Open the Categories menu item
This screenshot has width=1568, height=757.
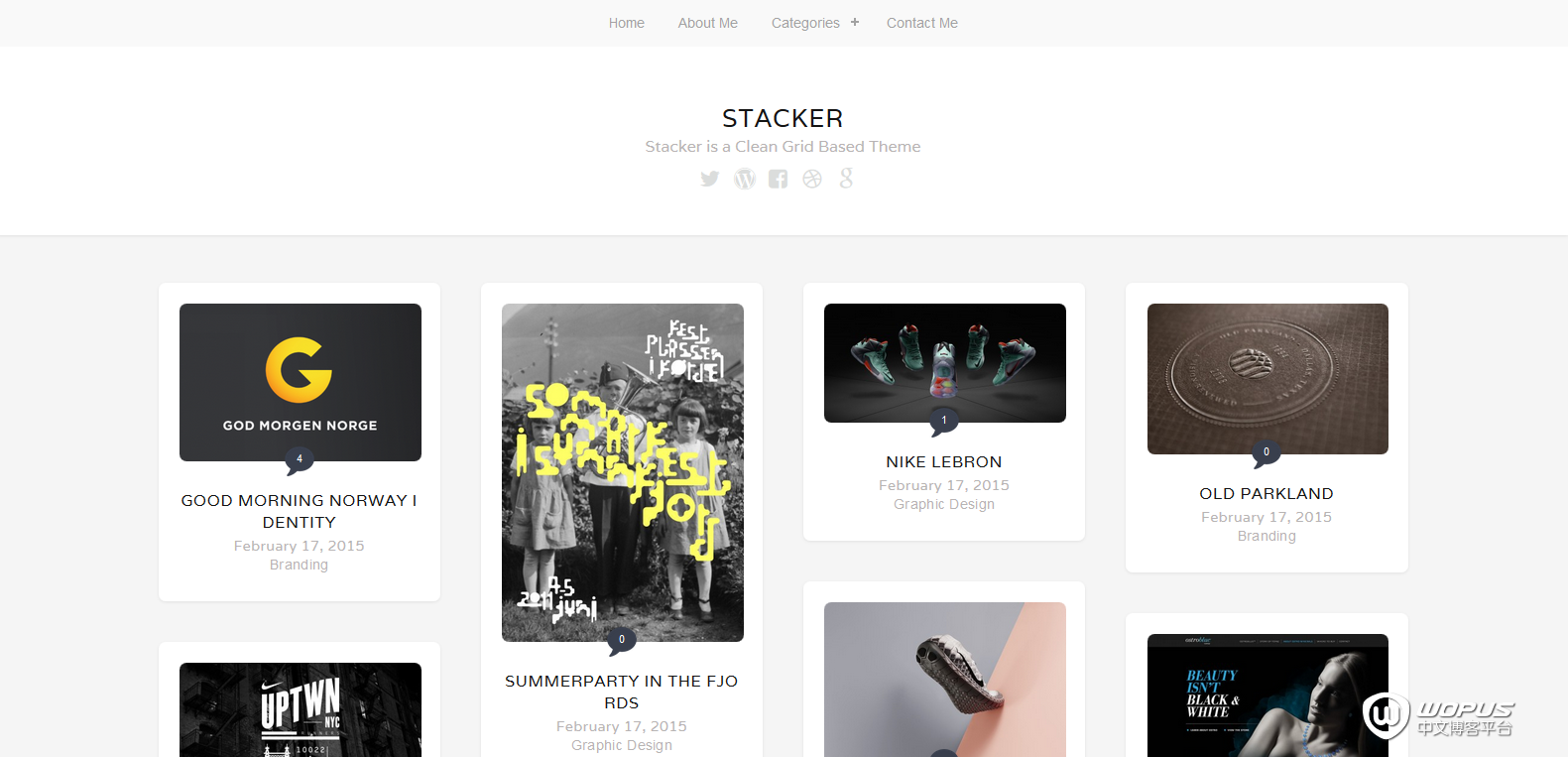tap(805, 23)
